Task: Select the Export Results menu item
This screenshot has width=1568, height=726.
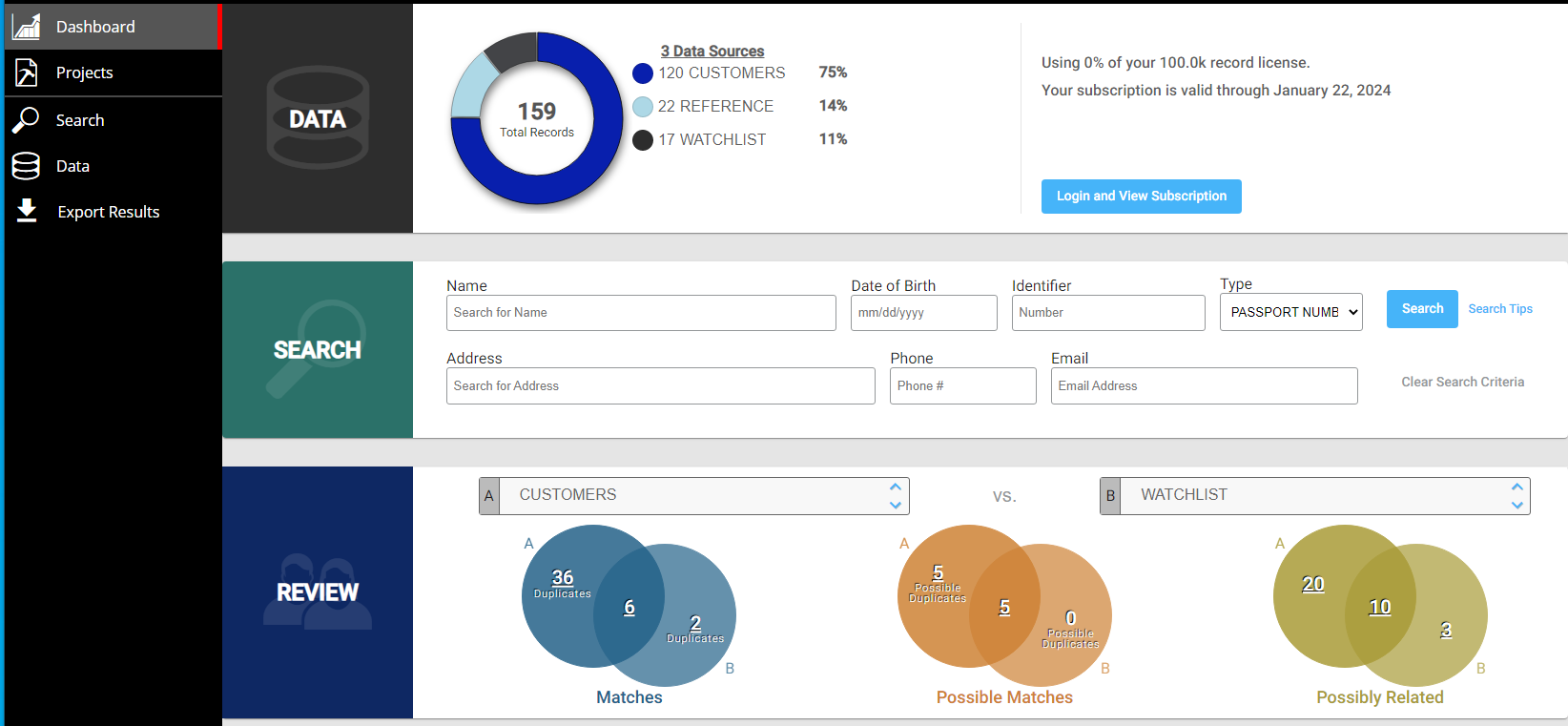Action: coord(109,212)
